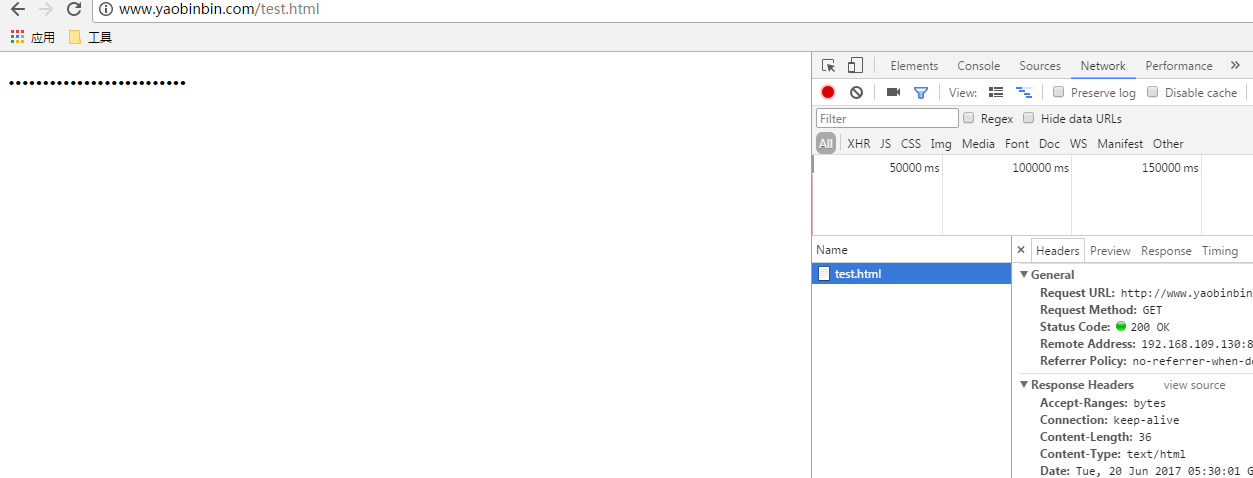This screenshot has width=1253, height=478.
Task: Click the row of dots on the page
Action: pos(97,83)
